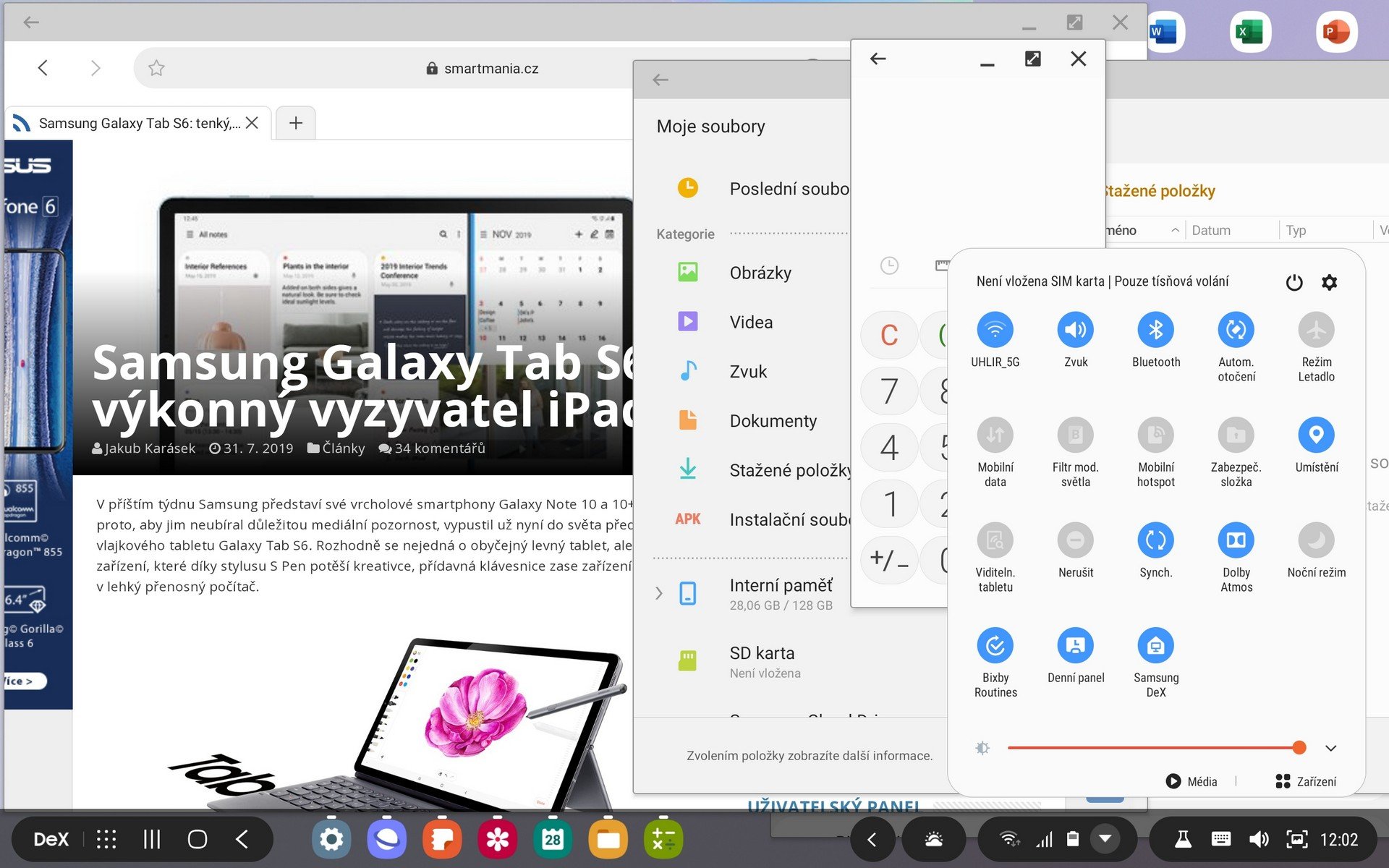The image size is (1389, 868).
Task: Open power menu in quick panel
Action: click(1294, 282)
